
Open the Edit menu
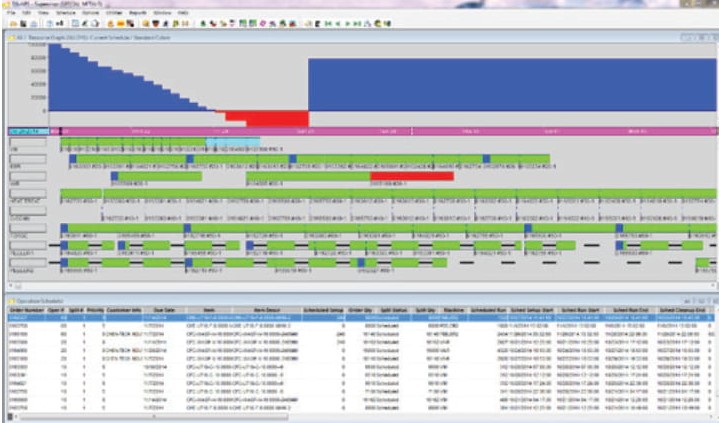(27, 13)
